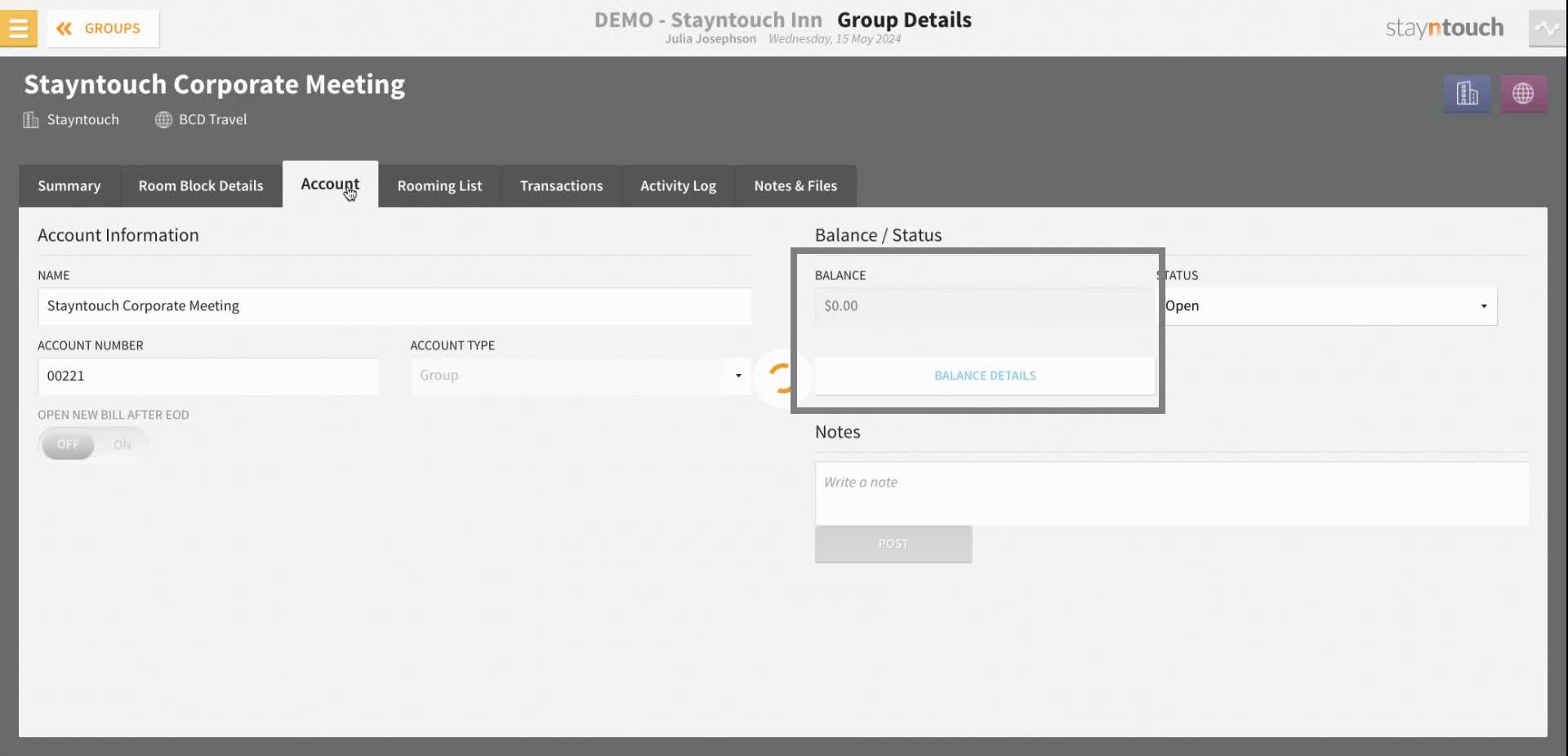This screenshot has width=1568, height=756.
Task: Open the travel agent globe icon button
Action: [x=1523, y=94]
